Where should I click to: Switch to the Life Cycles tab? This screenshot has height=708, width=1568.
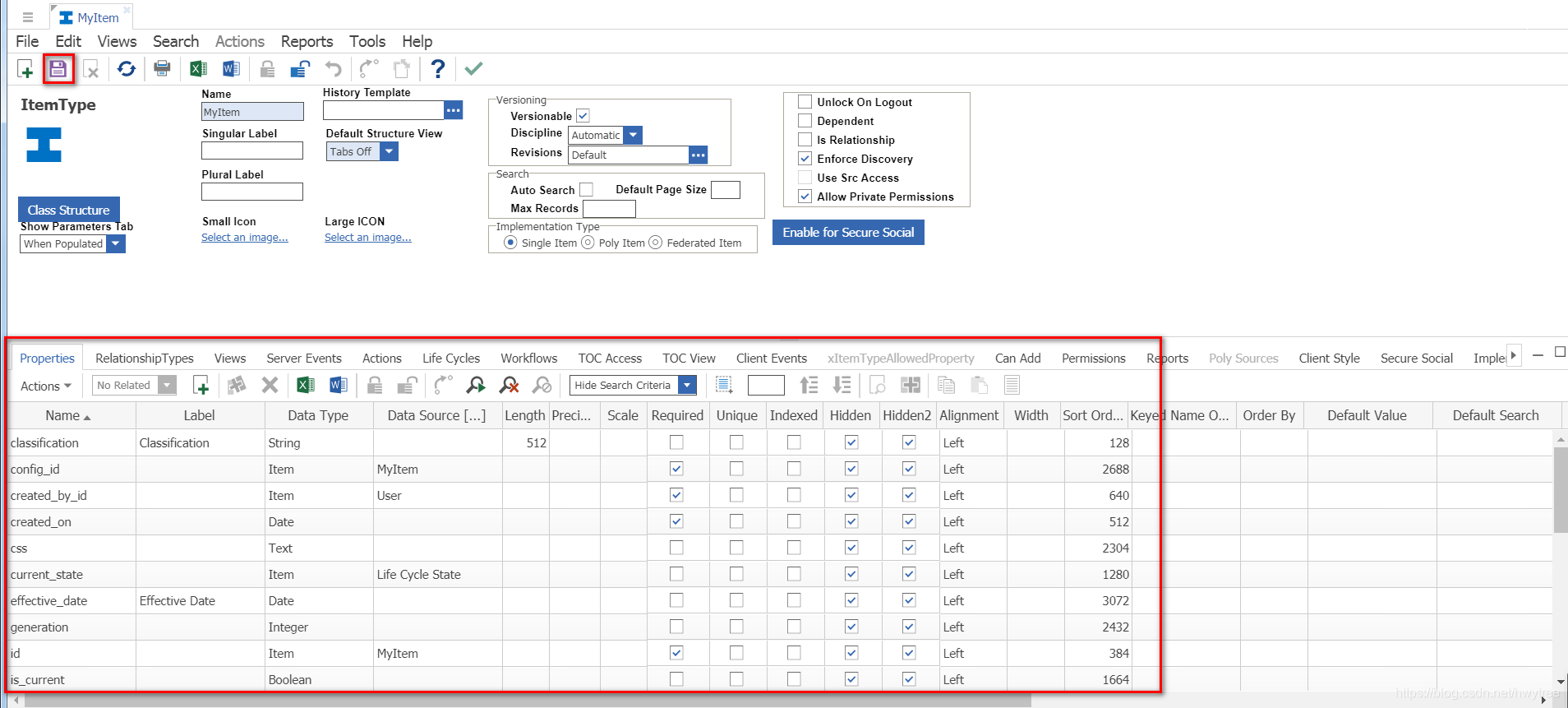click(451, 359)
